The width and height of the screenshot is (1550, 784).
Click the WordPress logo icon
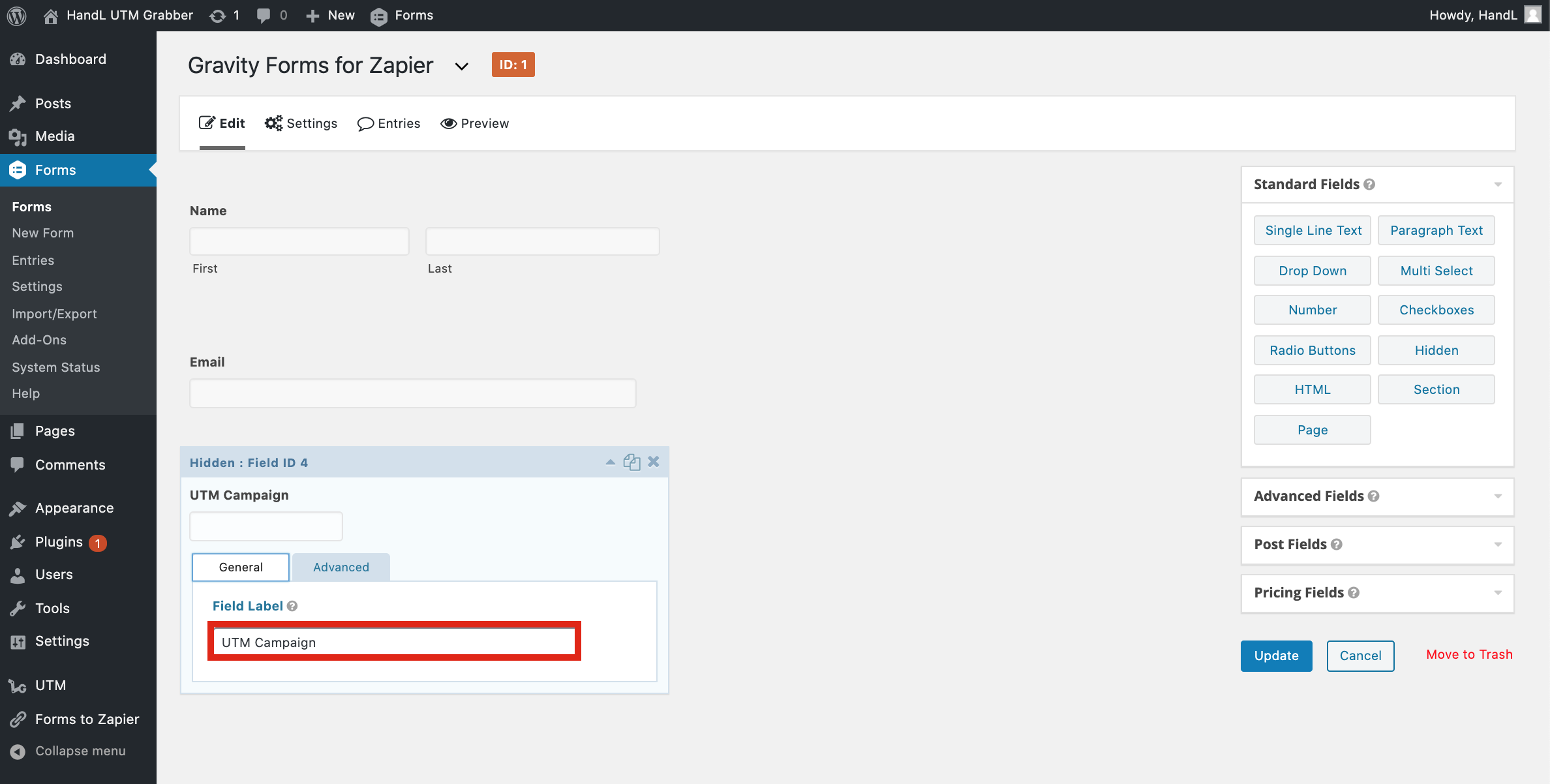(x=17, y=15)
